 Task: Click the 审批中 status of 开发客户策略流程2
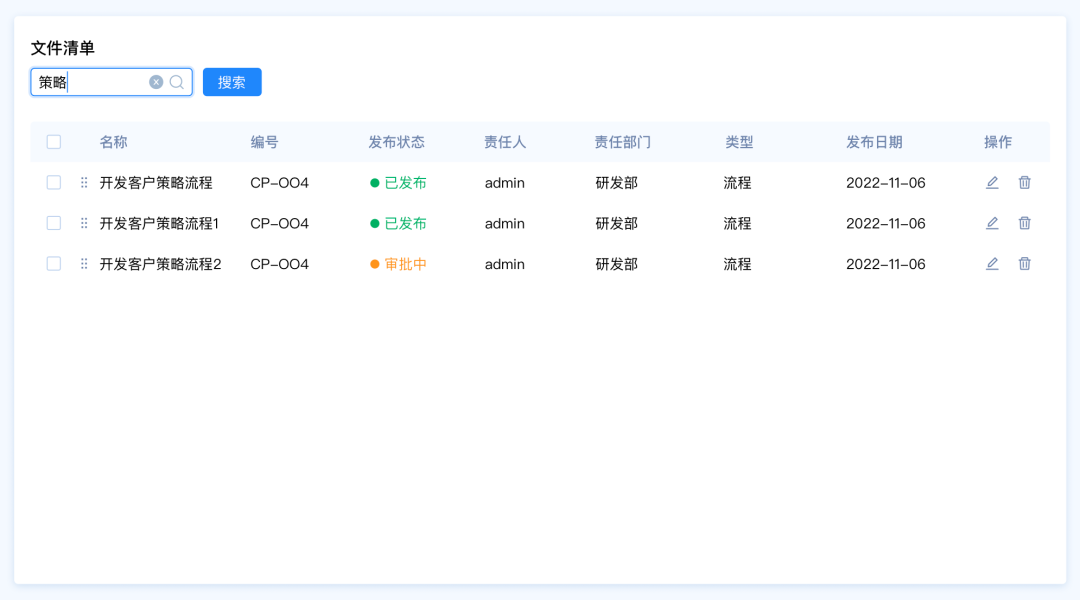pos(405,264)
